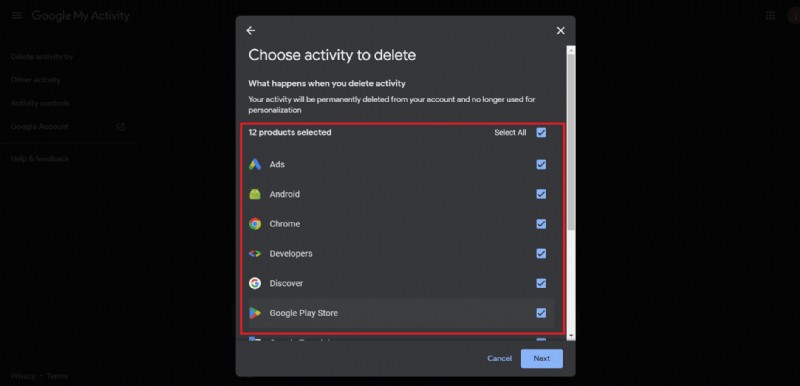Click the Next button

[x=542, y=358]
